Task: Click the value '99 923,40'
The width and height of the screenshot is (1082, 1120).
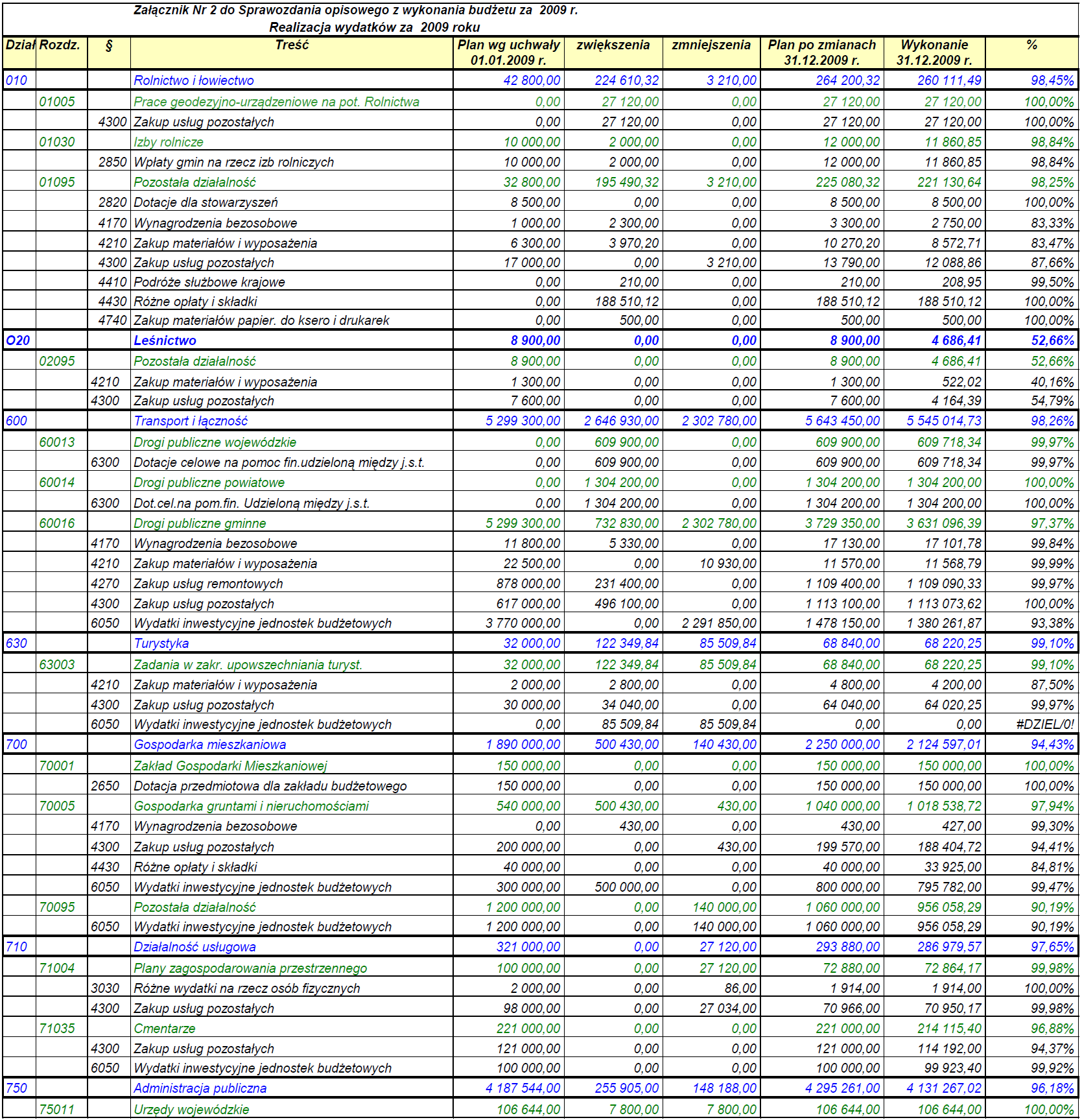Action: click(x=953, y=1068)
